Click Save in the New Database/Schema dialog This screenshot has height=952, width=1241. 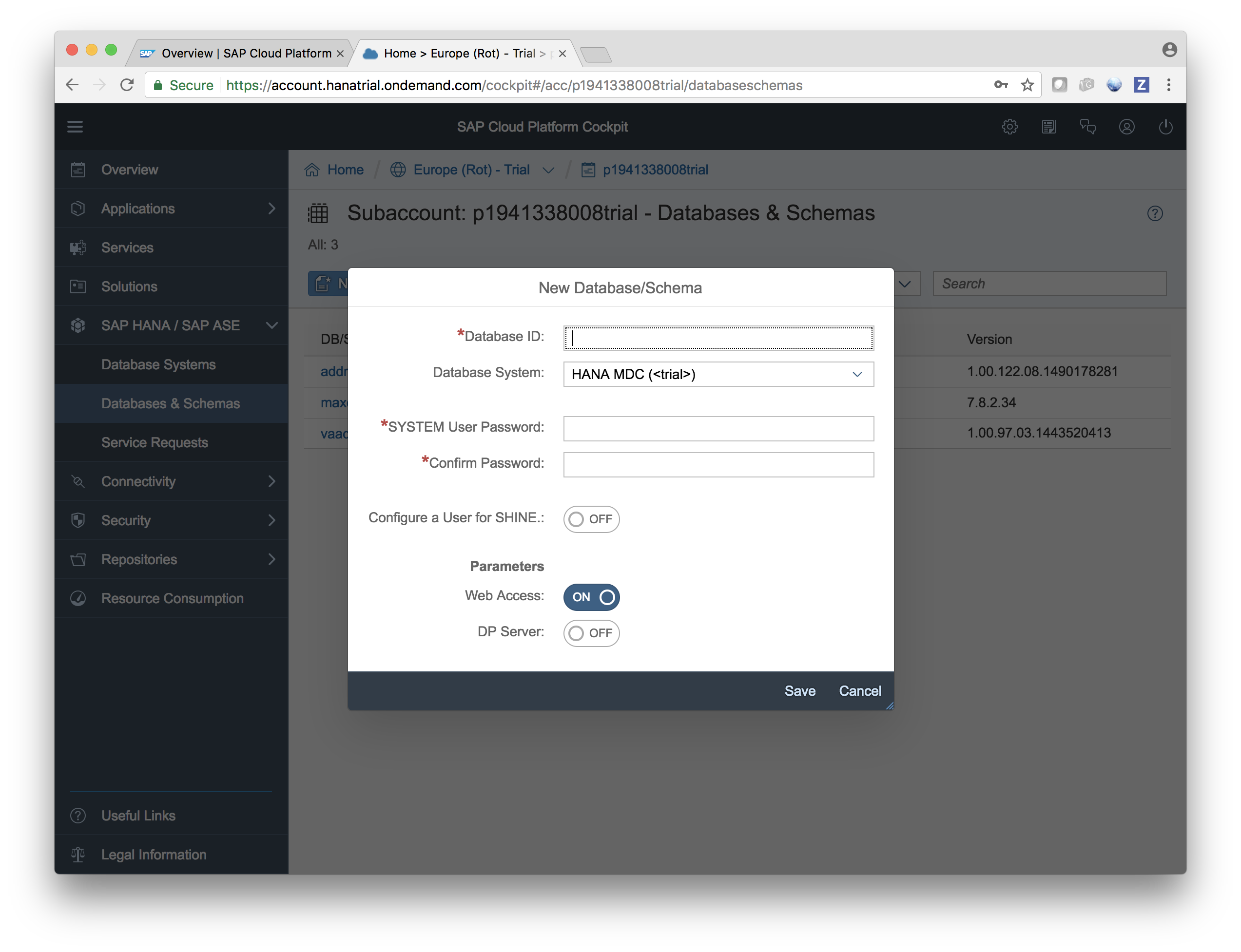tap(800, 691)
